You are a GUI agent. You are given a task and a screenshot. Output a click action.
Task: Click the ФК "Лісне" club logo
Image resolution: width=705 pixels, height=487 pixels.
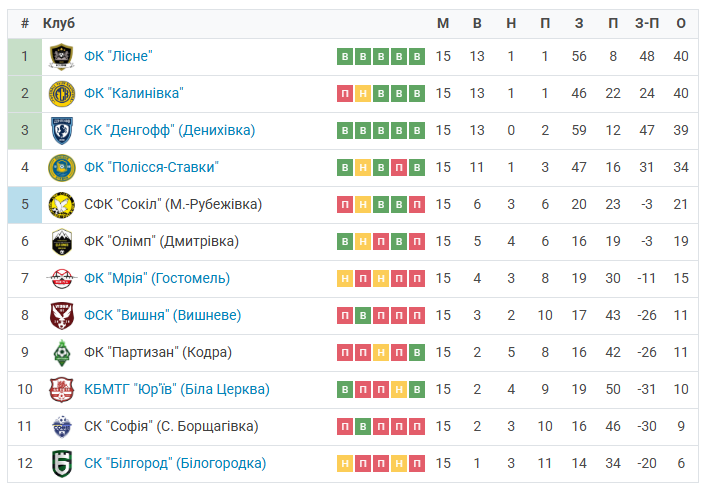point(62,57)
